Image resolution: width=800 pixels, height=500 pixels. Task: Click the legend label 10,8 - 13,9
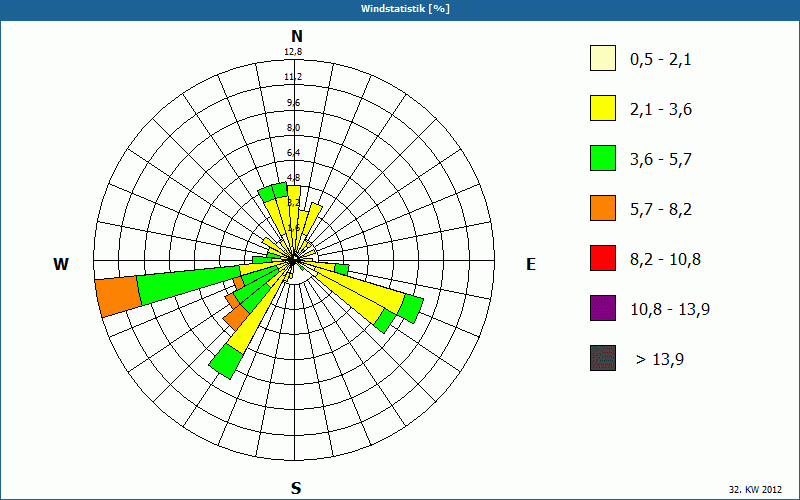pyautogui.click(x=670, y=310)
